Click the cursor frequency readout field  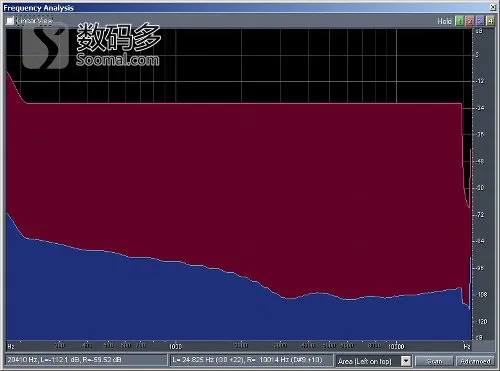click(86, 360)
